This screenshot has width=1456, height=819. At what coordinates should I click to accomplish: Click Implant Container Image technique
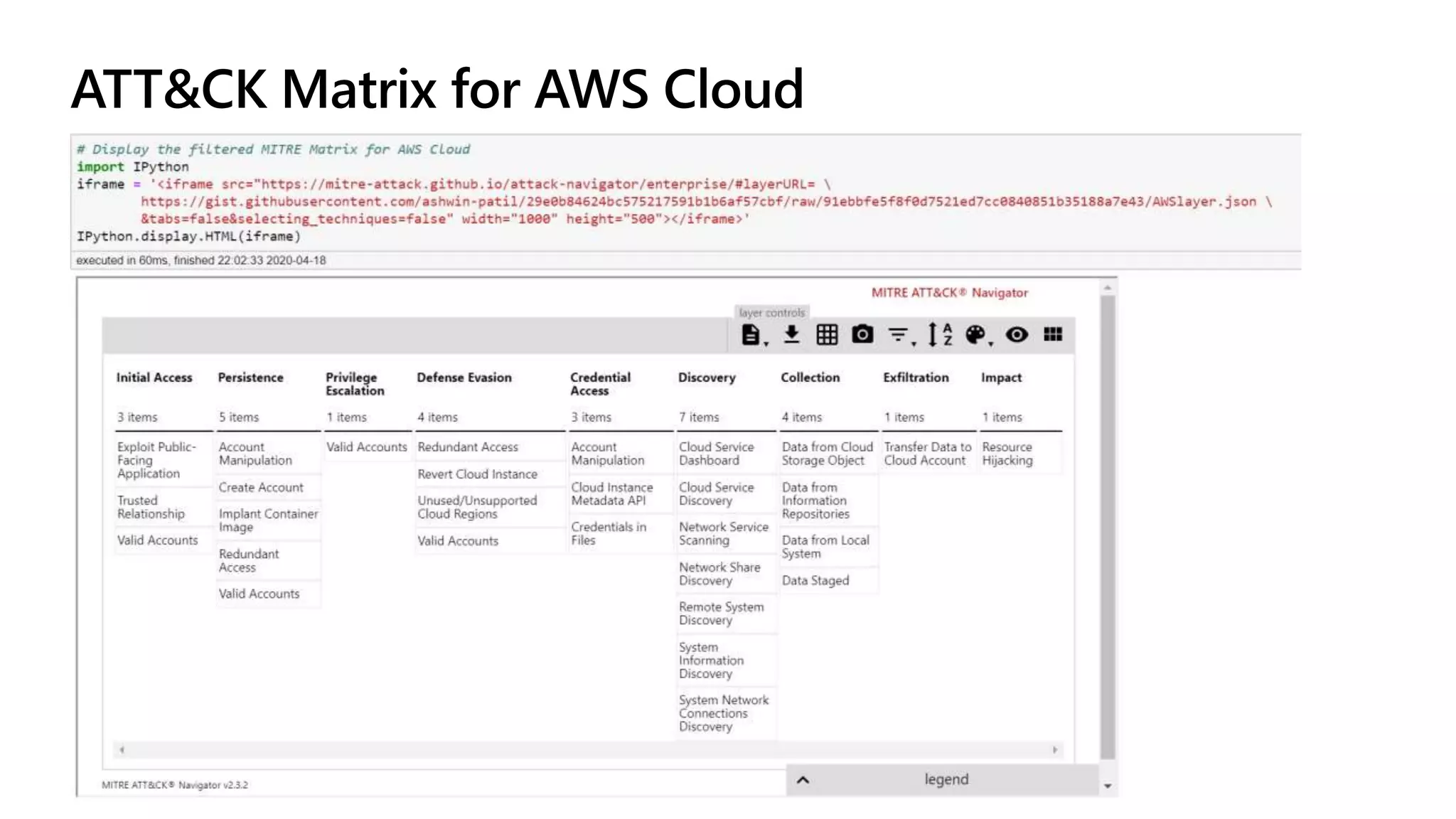click(268, 520)
